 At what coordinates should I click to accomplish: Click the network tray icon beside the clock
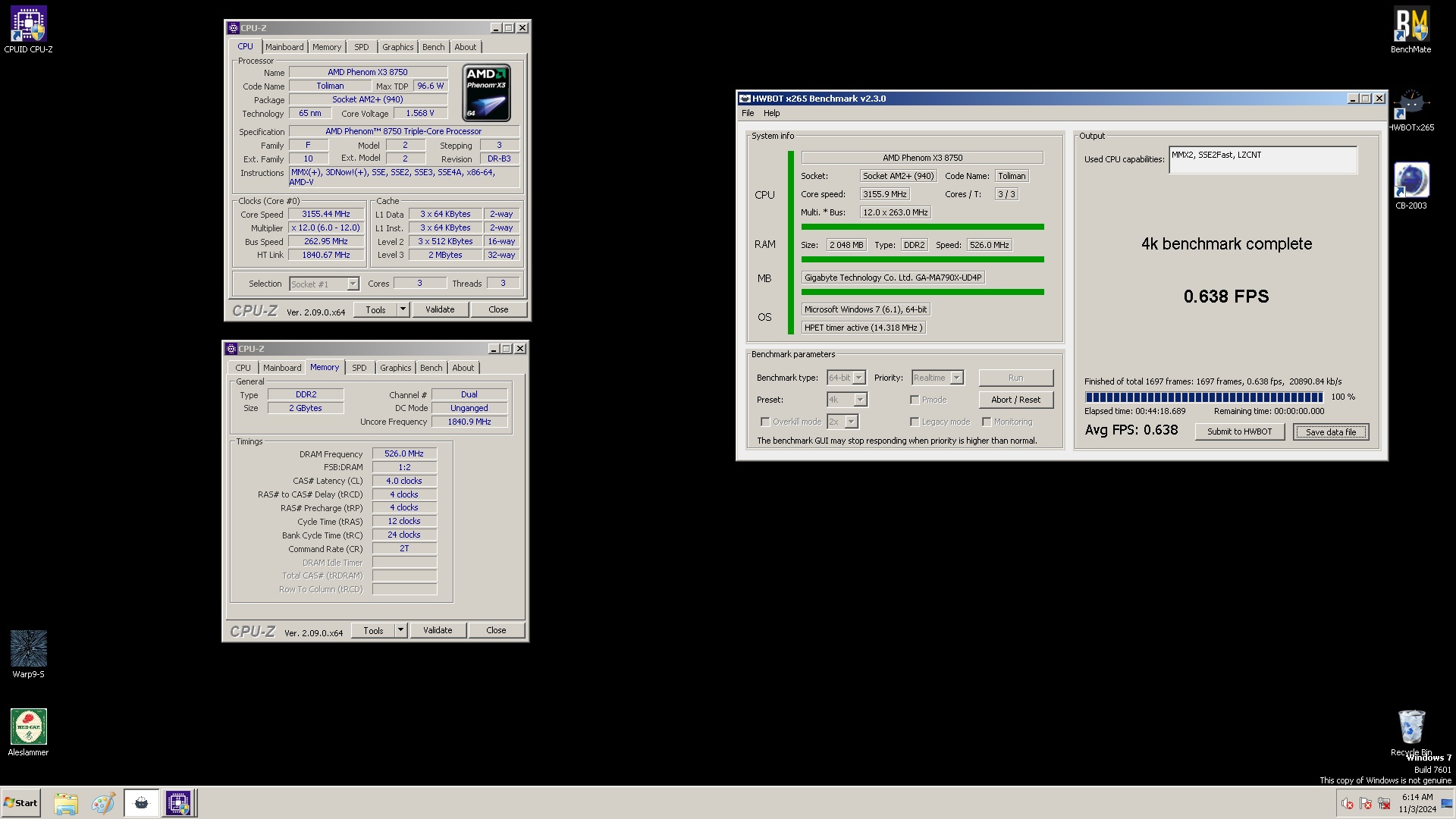tap(1384, 804)
